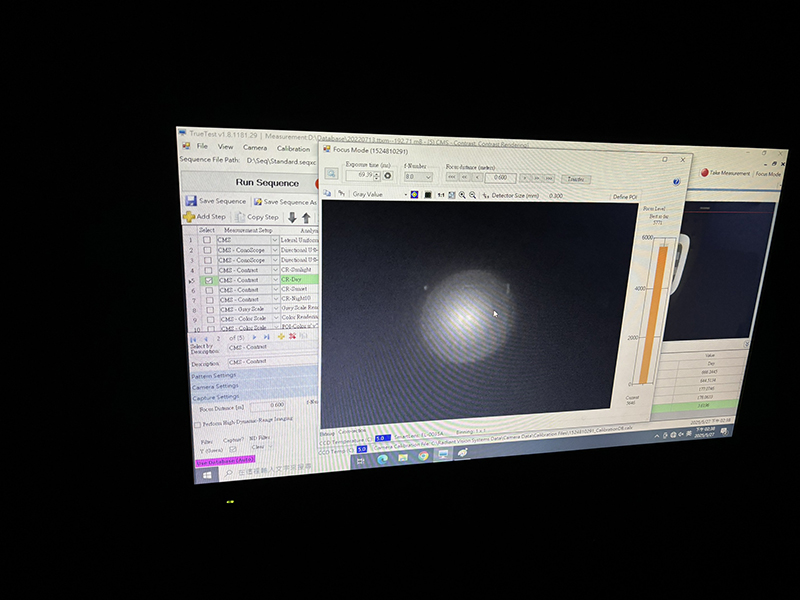Click the zoom in magnifier icon
This screenshot has width=800, height=600.
[x=462, y=195]
